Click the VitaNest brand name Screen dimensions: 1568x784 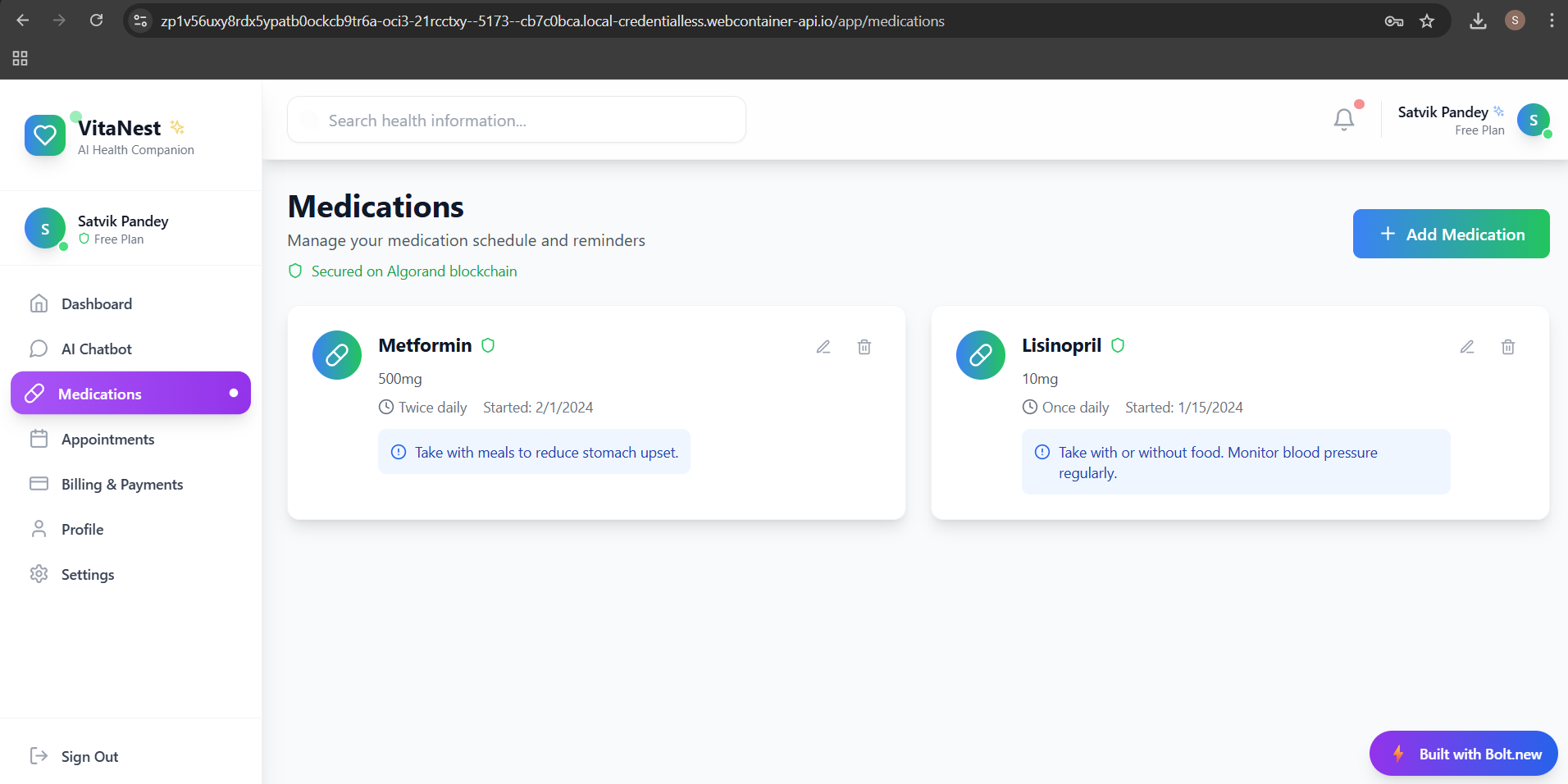120,128
